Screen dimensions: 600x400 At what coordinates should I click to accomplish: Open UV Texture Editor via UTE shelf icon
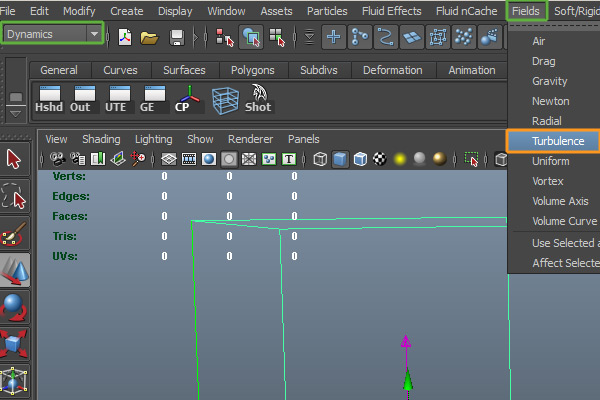[x=119, y=99]
